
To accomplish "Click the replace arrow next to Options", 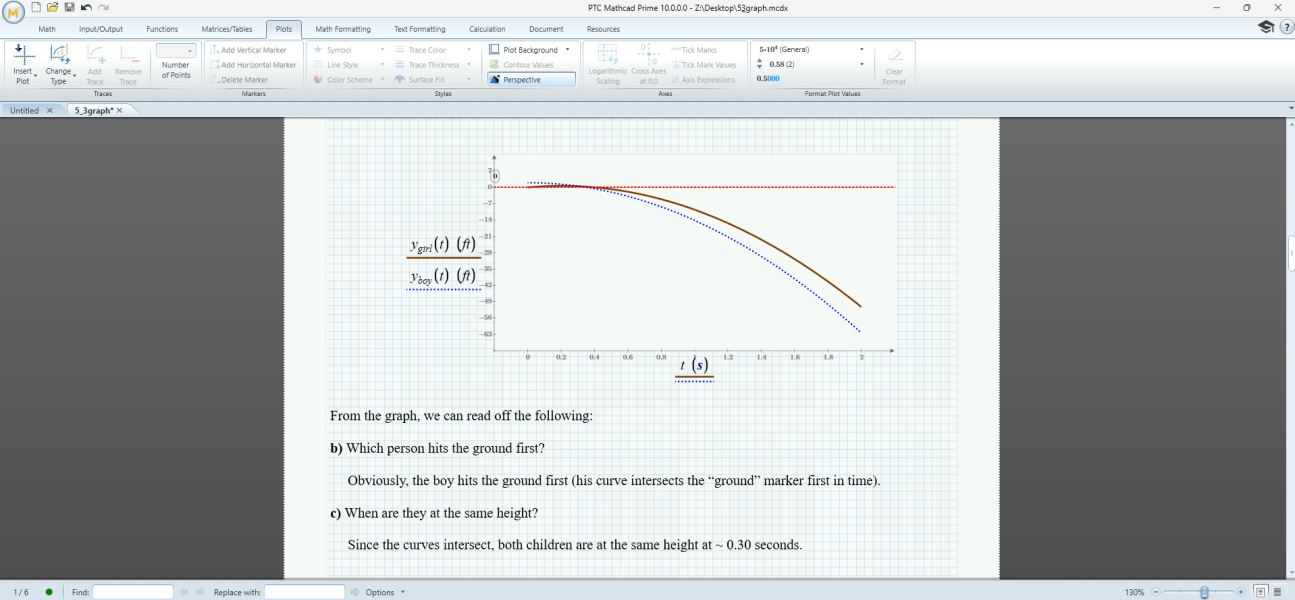I will [x=355, y=592].
